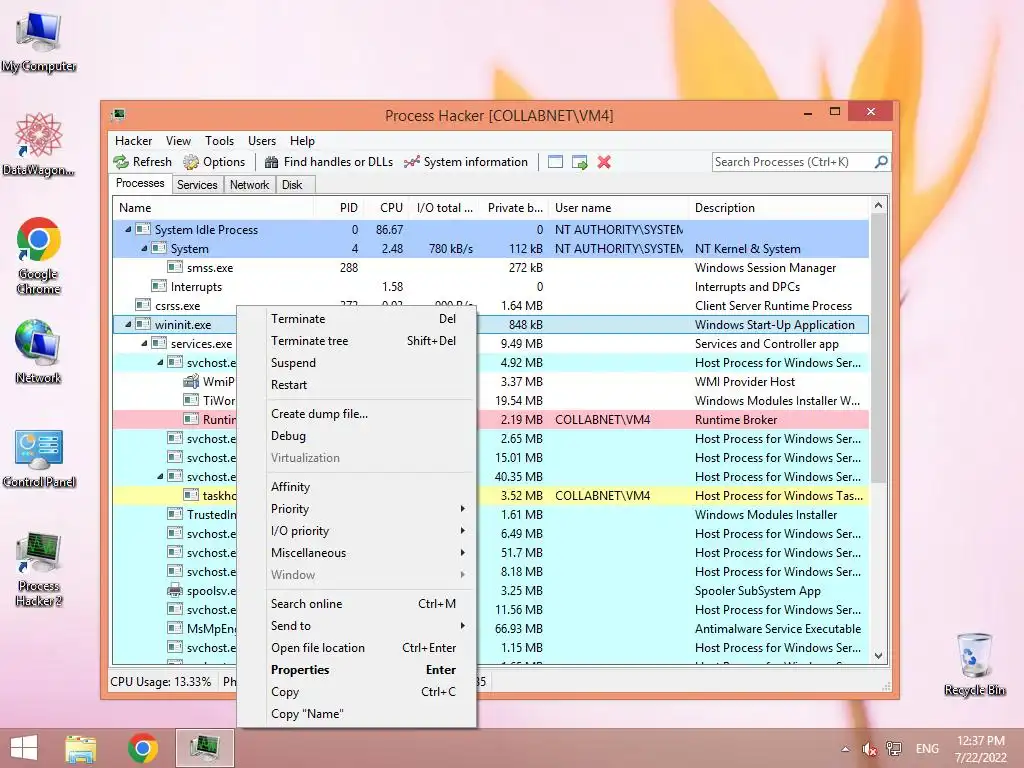The height and width of the screenshot is (768, 1024).
Task: Open System information graph window
Action: 466,162
